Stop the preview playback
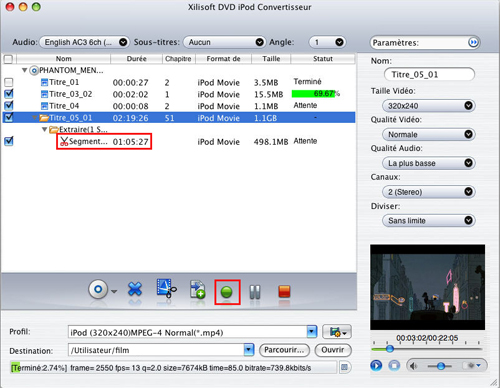The image size is (500, 388). click(394, 366)
